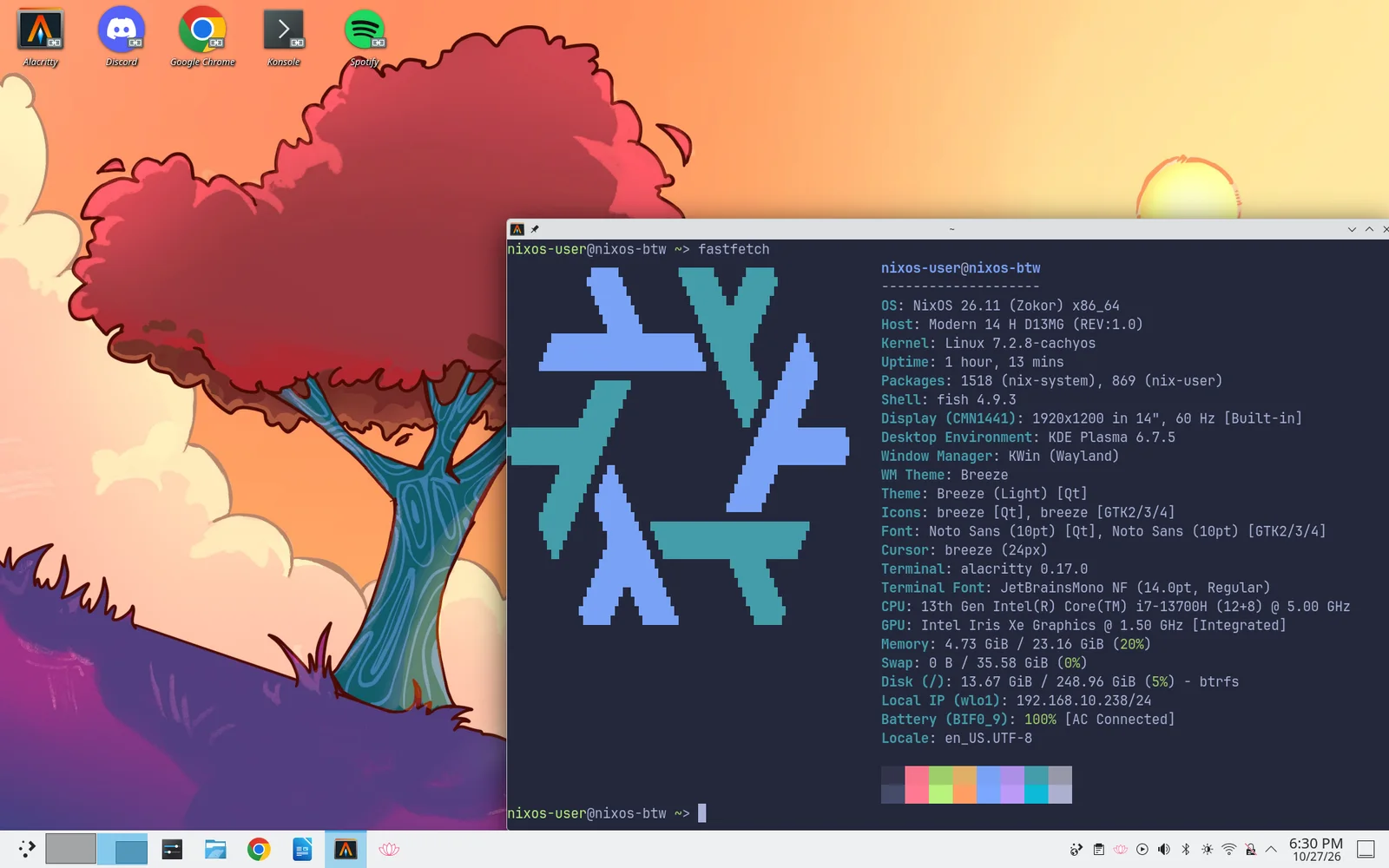The image size is (1389, 868).
Task: Switch to the second virtual desktop in pager
Action: click(122, 849)
